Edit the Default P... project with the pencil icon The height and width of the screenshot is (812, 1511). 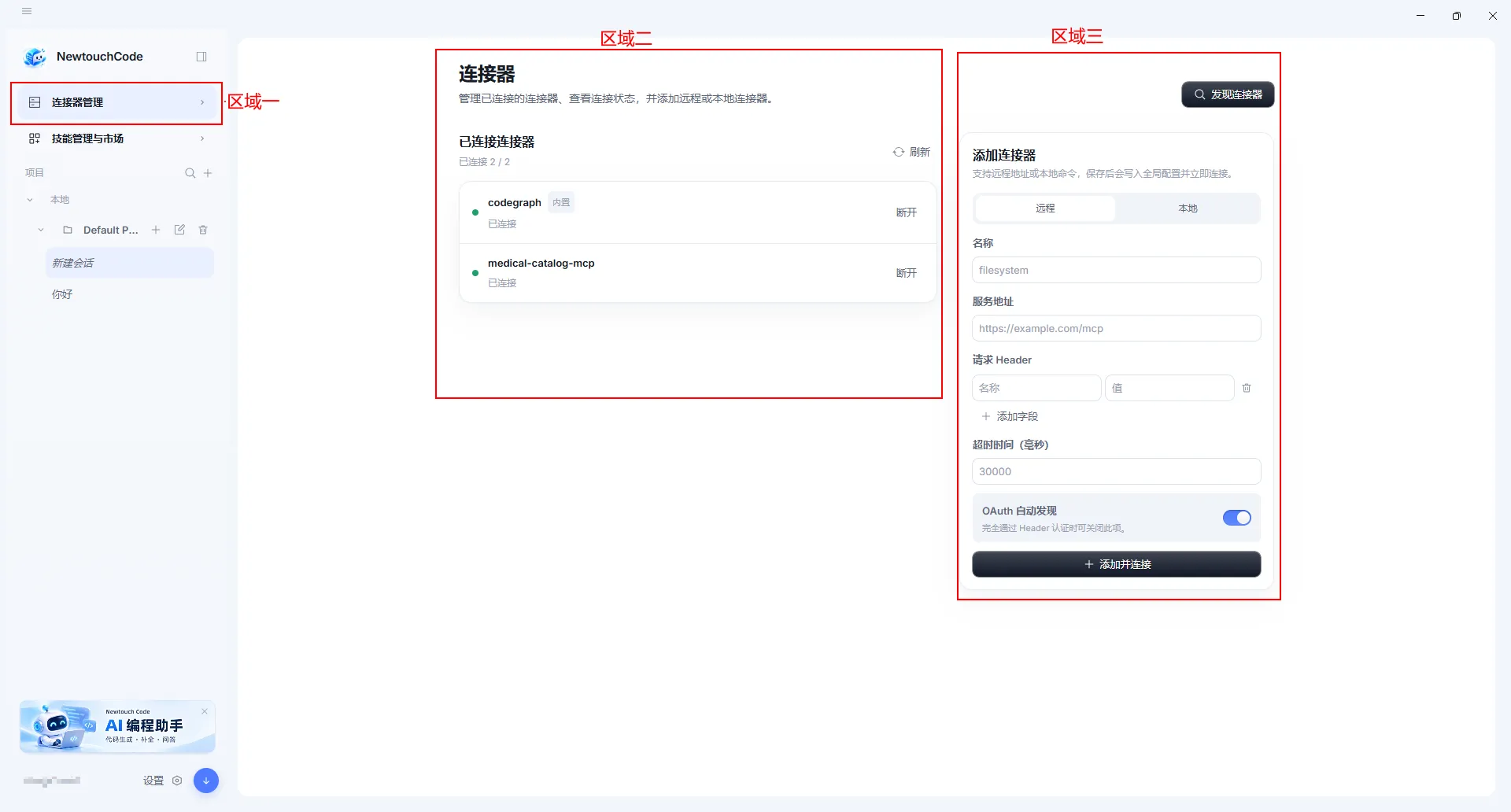[179, 230]
